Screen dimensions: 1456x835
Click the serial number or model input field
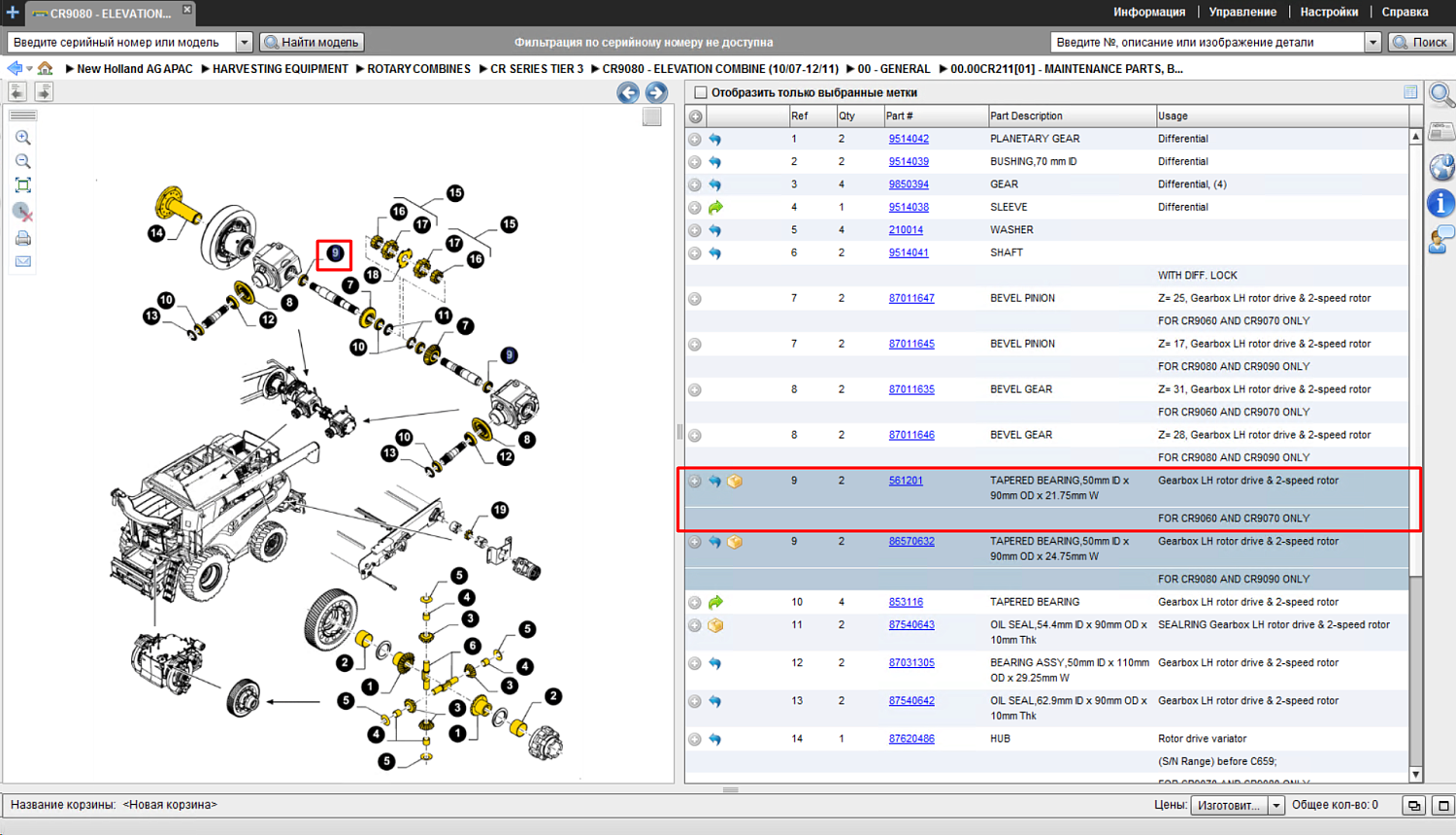pos(121,42)
